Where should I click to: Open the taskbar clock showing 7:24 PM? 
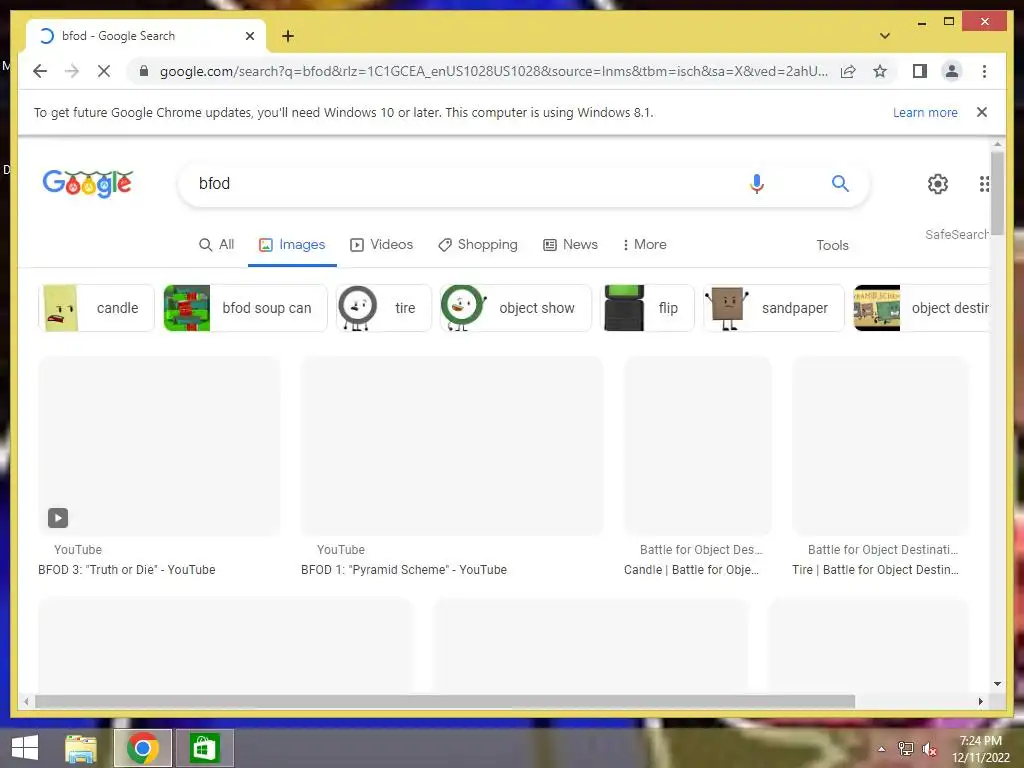pyautogui.click(x=980, y=749)
